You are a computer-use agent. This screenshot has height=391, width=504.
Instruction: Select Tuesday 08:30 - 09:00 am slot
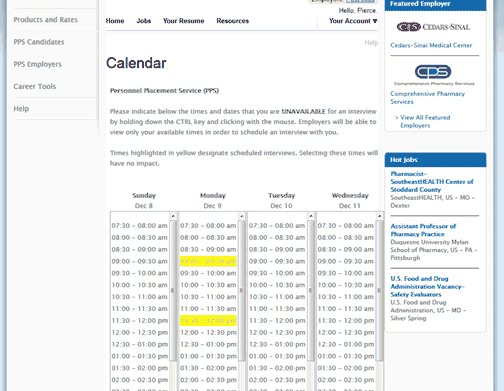click(x=277, y=249)
